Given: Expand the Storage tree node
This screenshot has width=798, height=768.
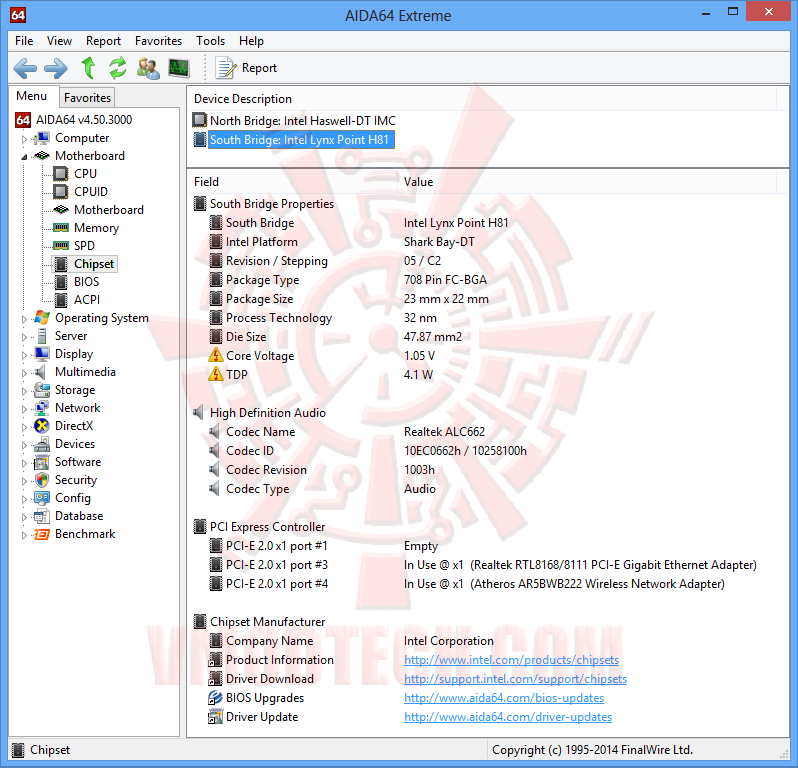Looking at the screenshot, I should click(24, 391).
